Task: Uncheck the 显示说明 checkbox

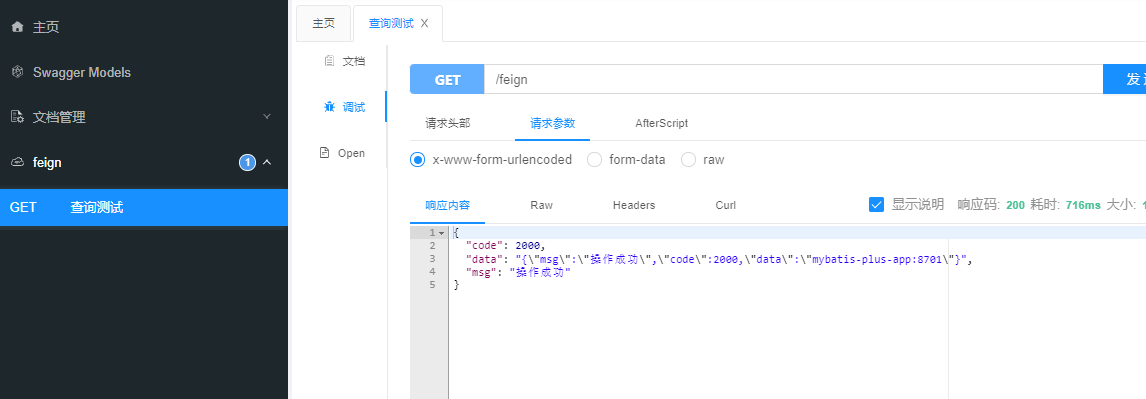Action: pyautogui.click(x=876, y=205)
